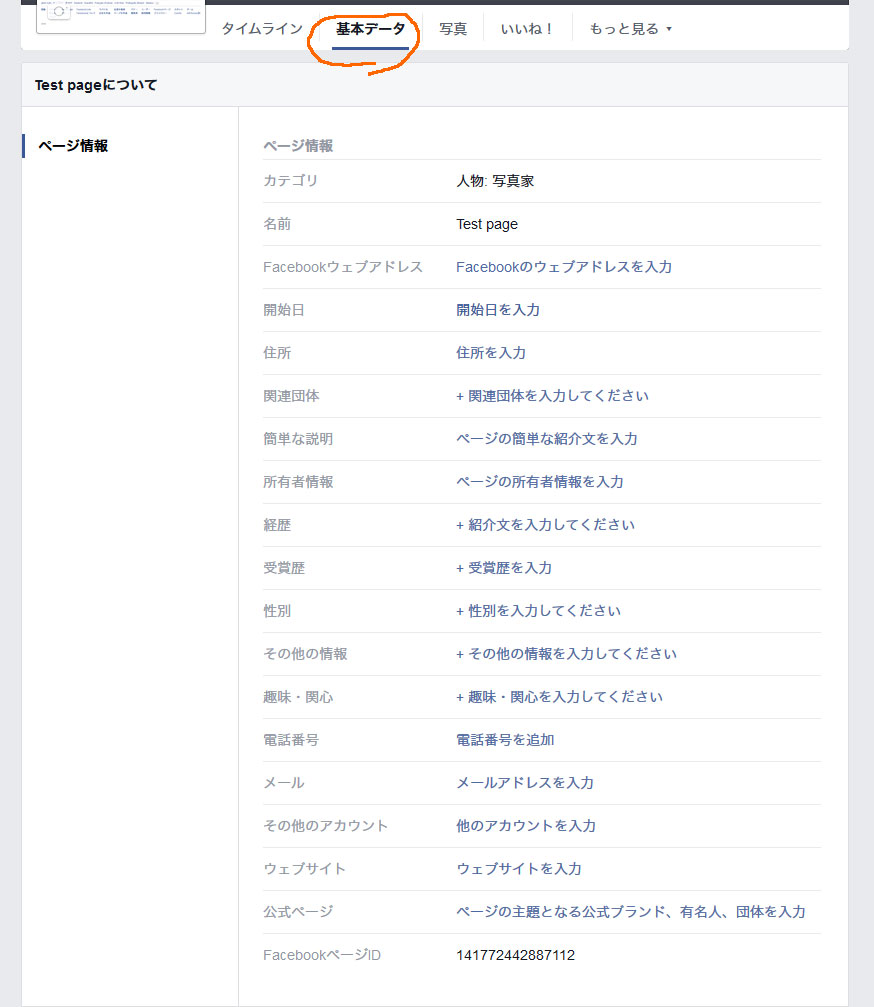Open the 写真 tab
This screenshot has height=1007, width=874.
[x=452, y=29]
